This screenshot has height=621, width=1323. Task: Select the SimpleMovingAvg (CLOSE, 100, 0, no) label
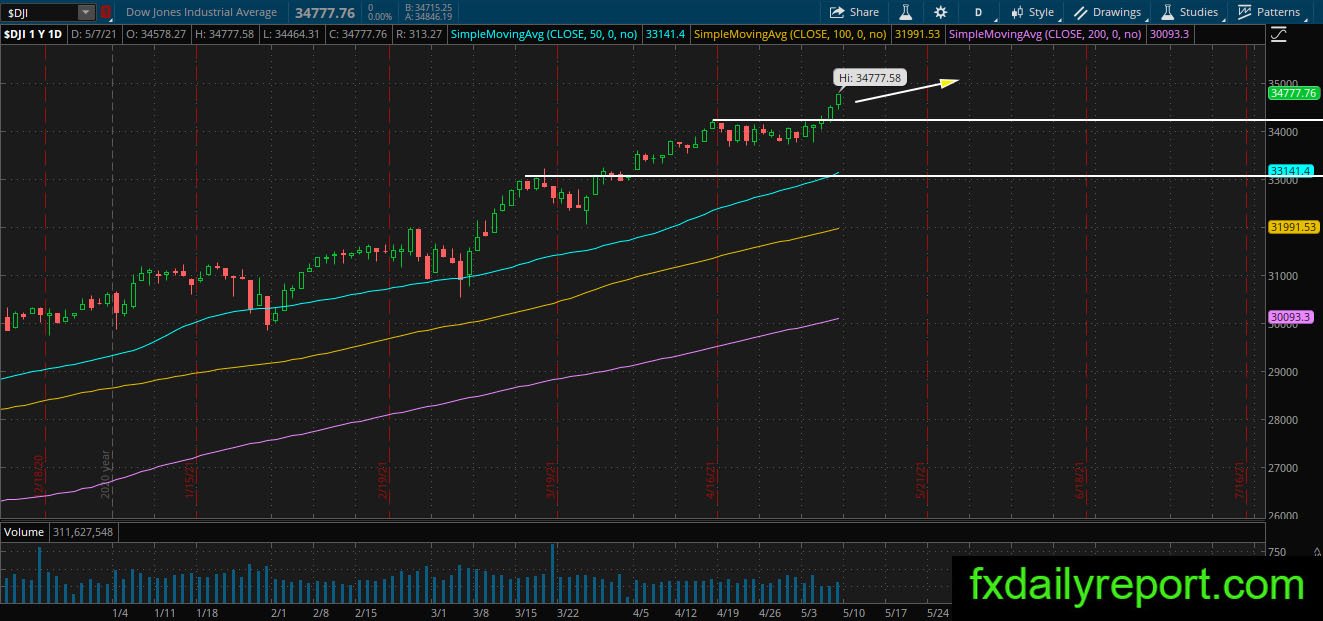(x=790, y=34)
